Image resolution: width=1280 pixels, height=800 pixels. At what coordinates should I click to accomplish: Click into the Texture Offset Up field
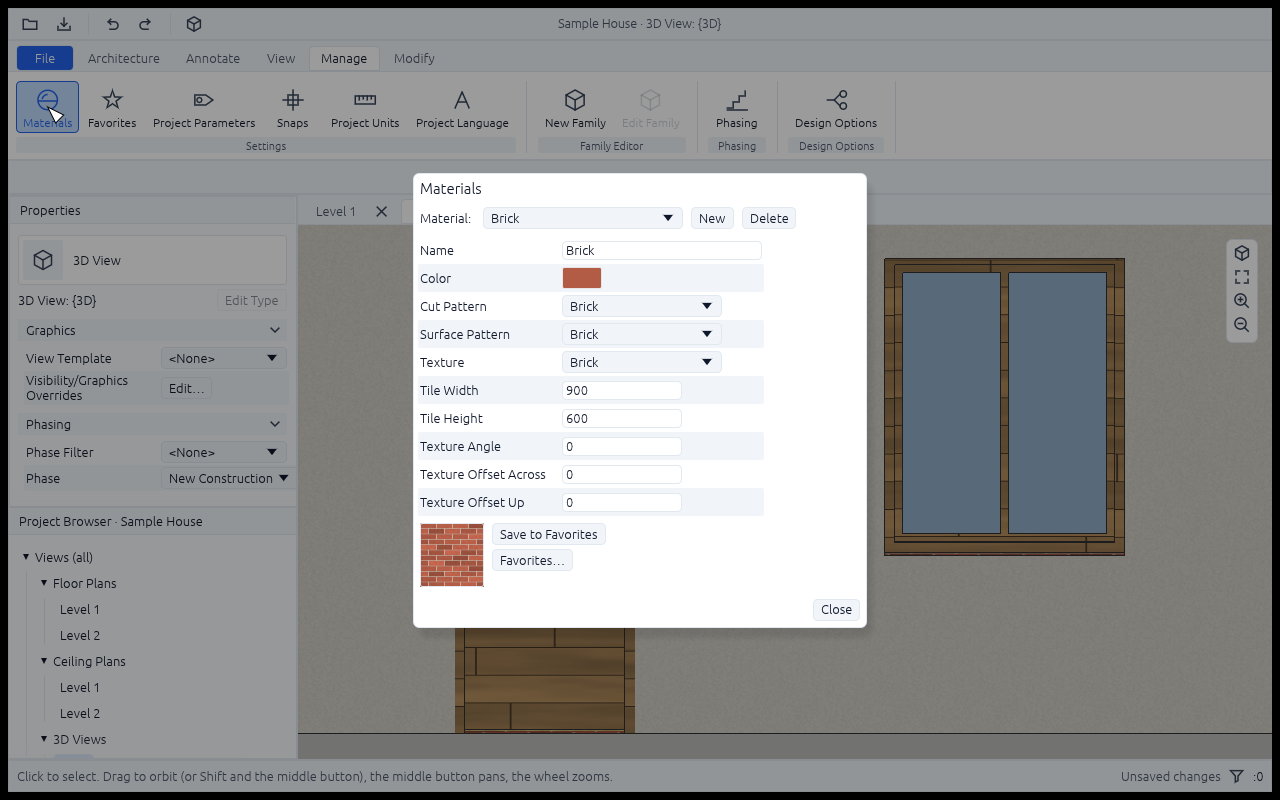(x=621, y=502)
